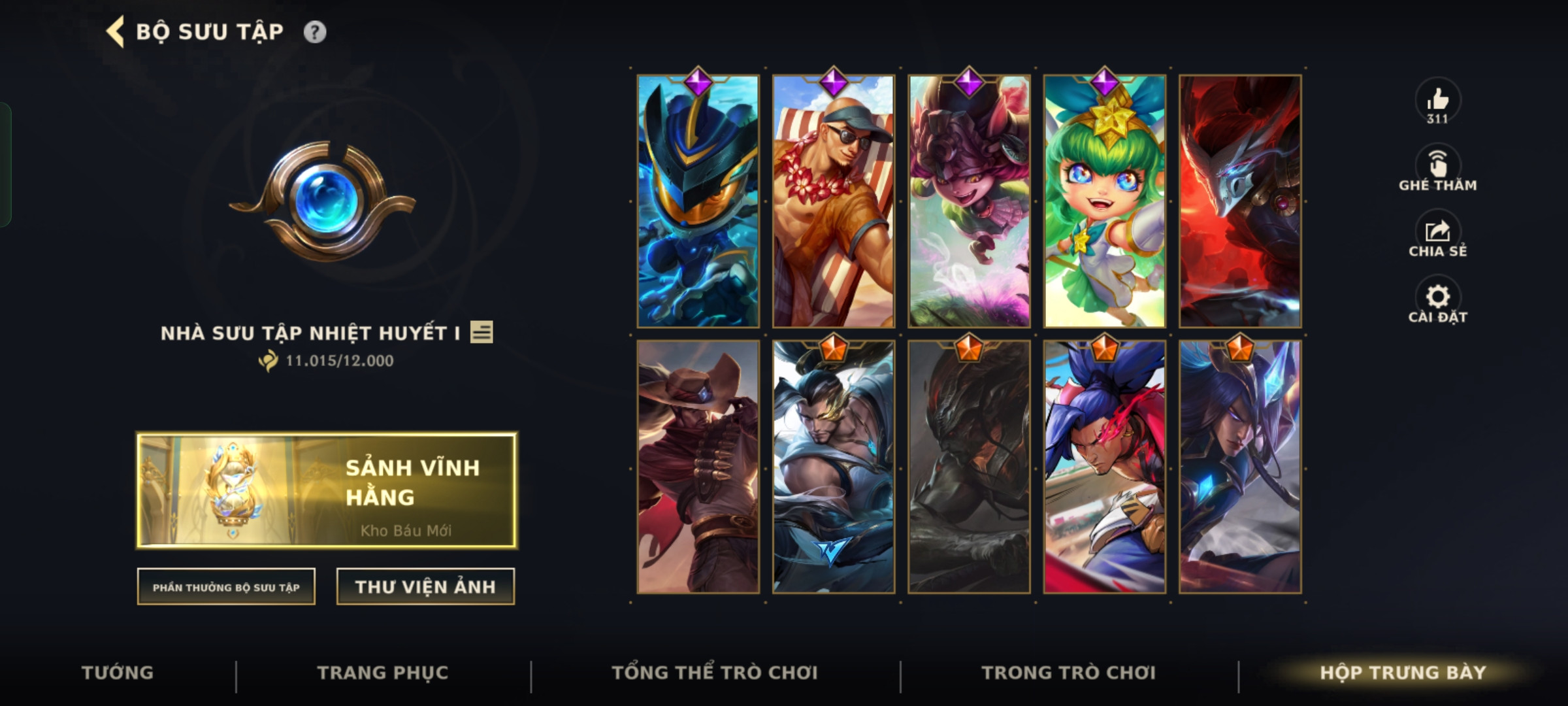Select the Lee Sin pool party skin card
Image resolution: width=1568 pixels, height=706 pixels.
[x=834, y=201]
